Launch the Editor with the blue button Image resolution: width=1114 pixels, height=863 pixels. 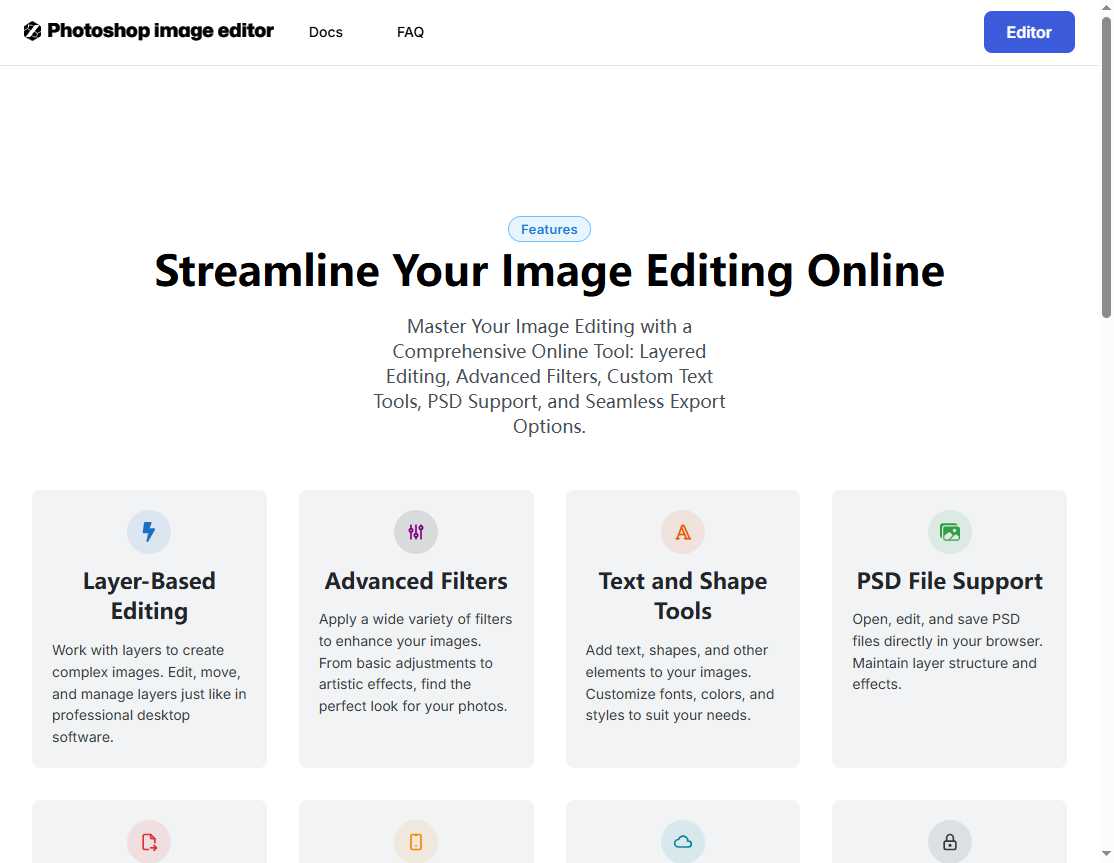1028,31
